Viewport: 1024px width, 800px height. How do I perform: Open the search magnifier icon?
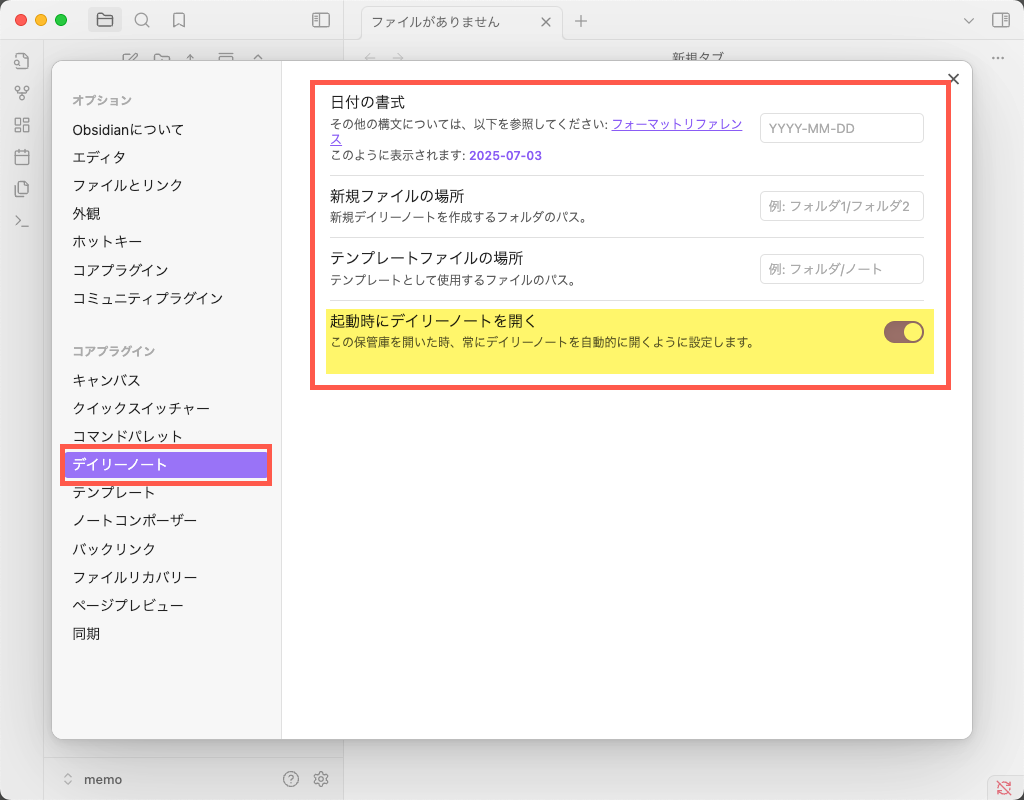coord(142,20)
